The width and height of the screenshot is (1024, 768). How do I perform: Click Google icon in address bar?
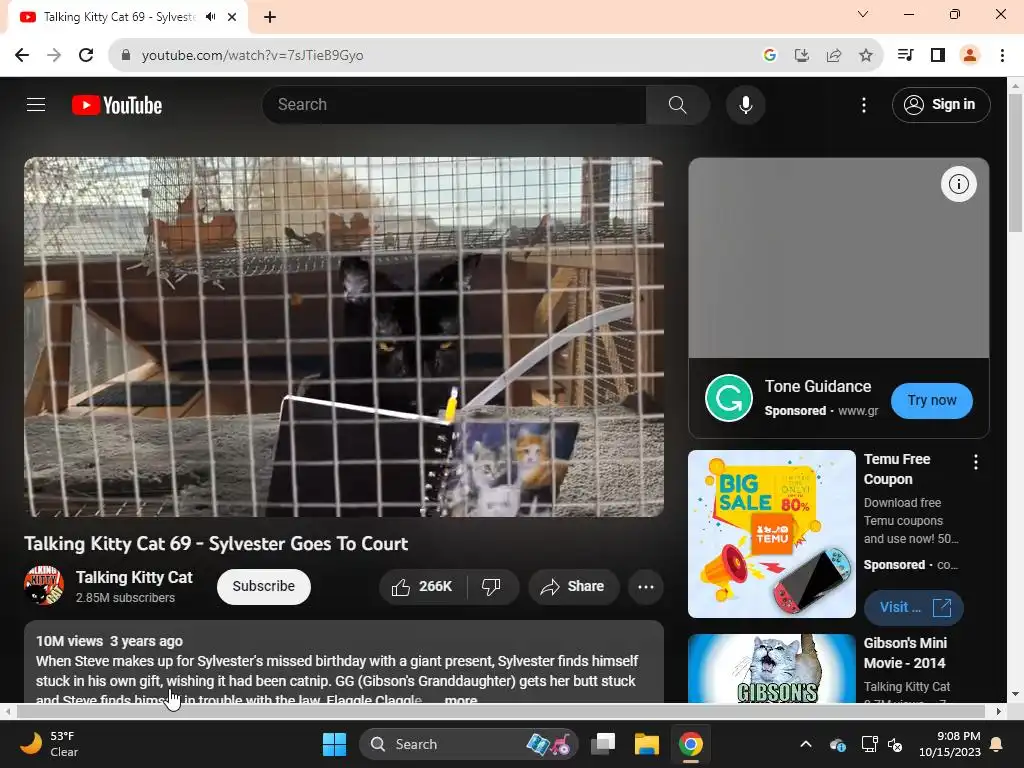pos(769,56)
